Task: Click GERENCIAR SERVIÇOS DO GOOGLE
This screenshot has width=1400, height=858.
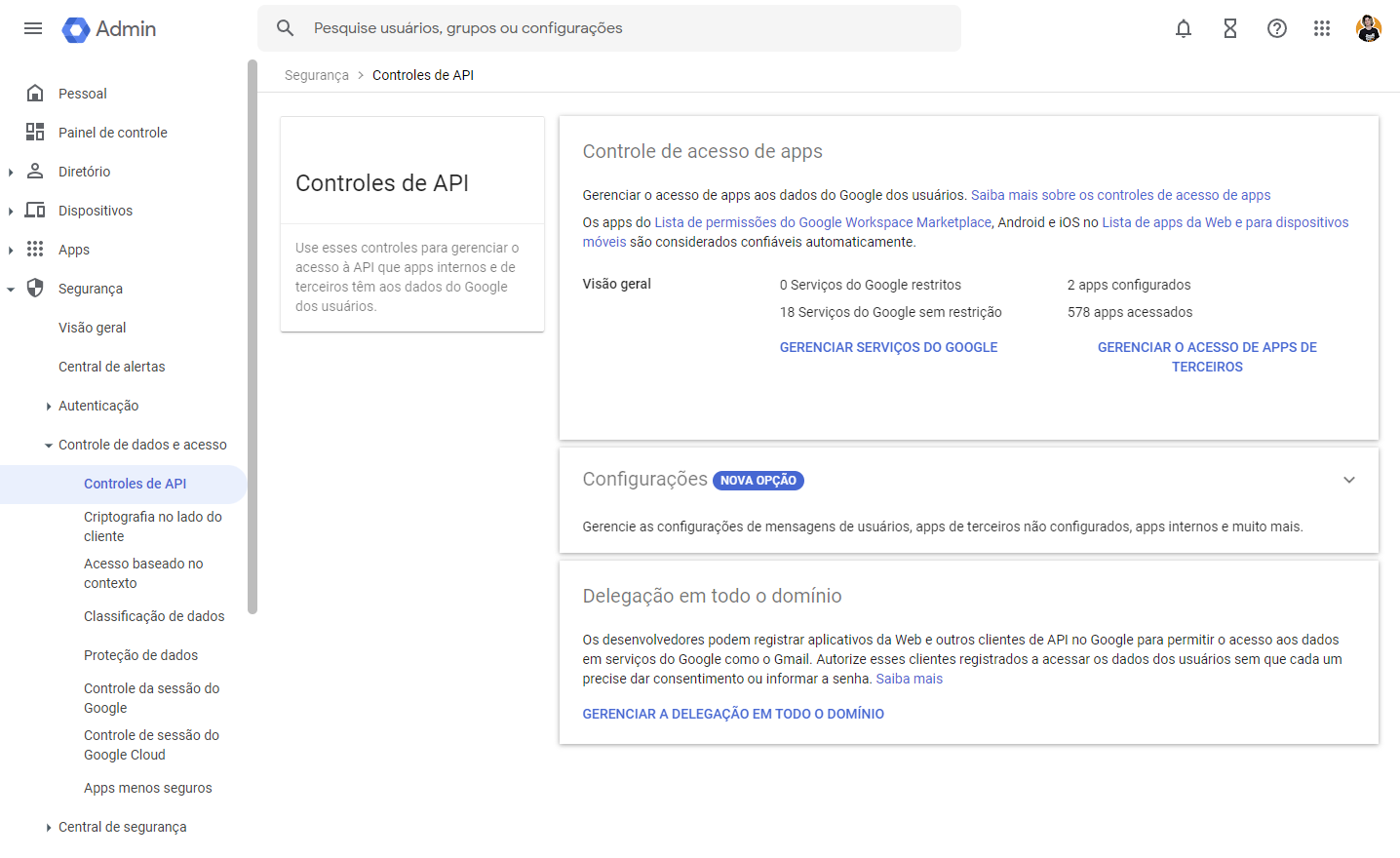Action: click(888, 347)
